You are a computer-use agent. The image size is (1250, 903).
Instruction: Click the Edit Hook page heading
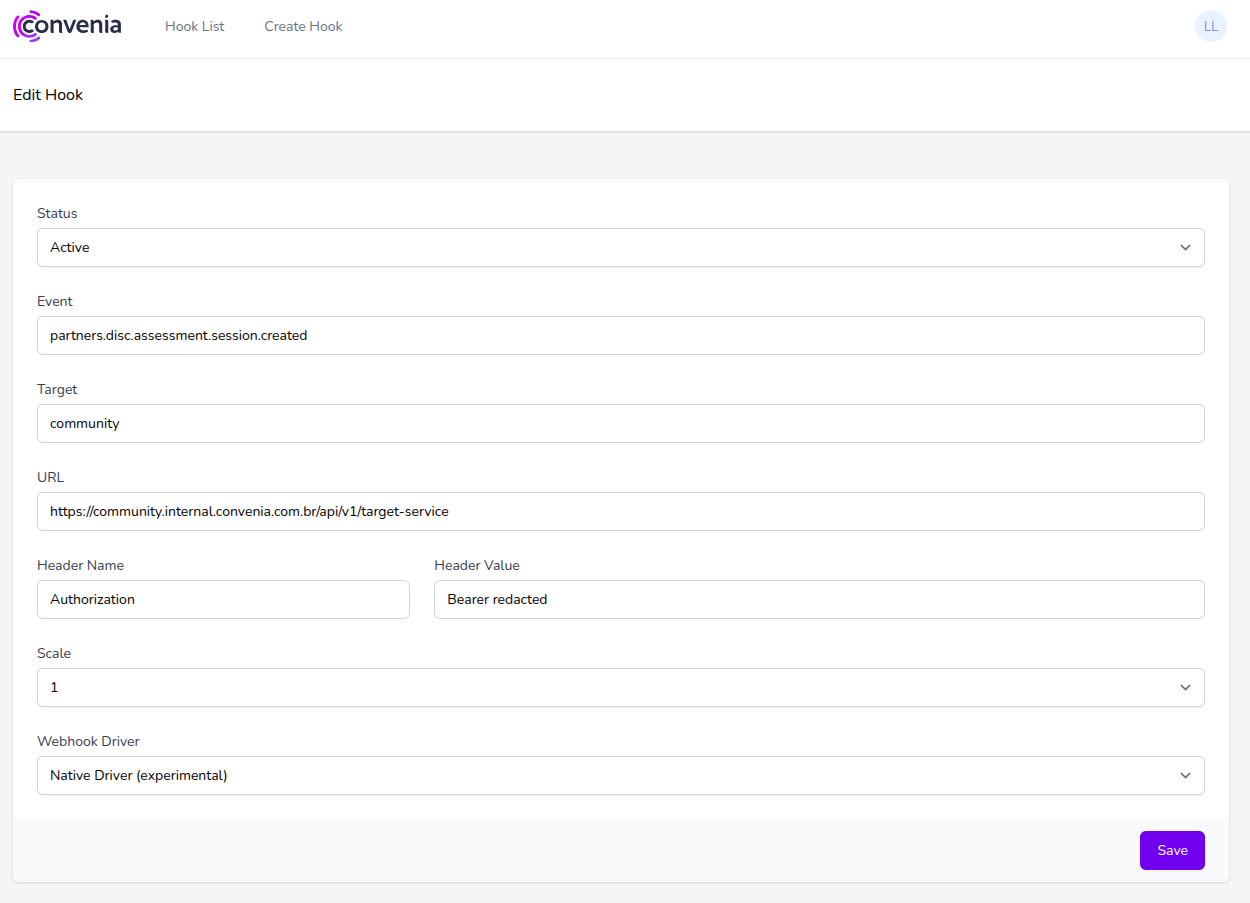pyautogui.click(x=48, y=95)
